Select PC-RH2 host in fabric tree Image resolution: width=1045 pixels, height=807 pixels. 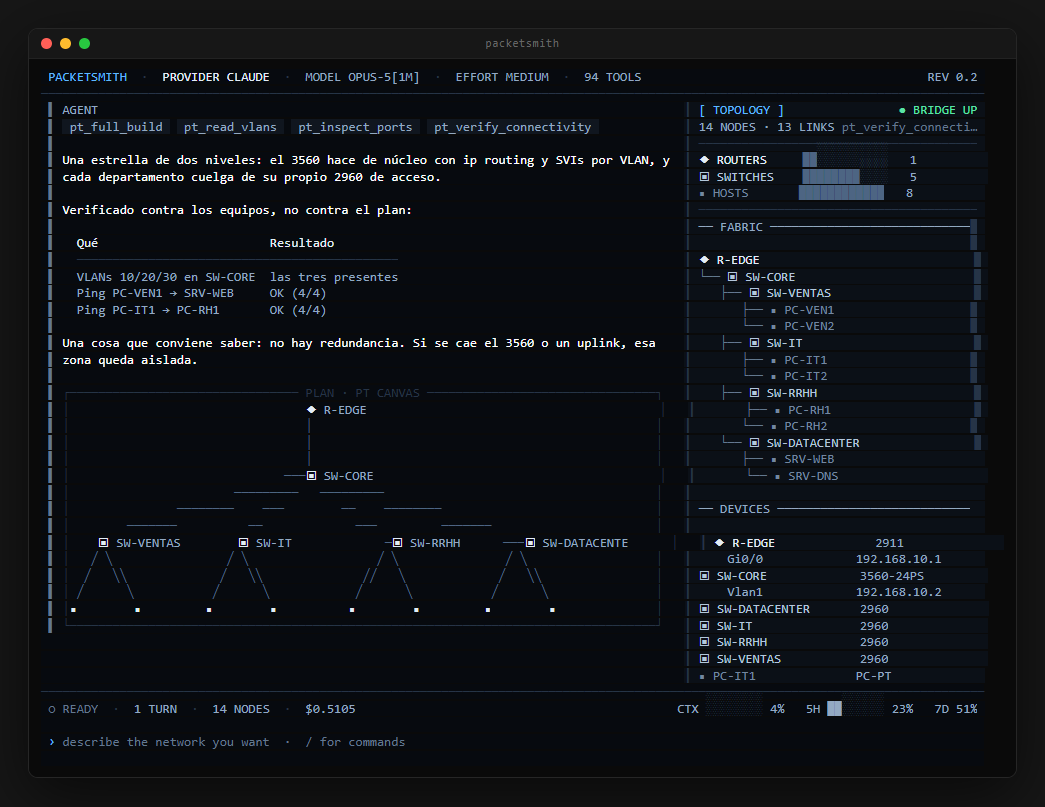click(806, 426)
